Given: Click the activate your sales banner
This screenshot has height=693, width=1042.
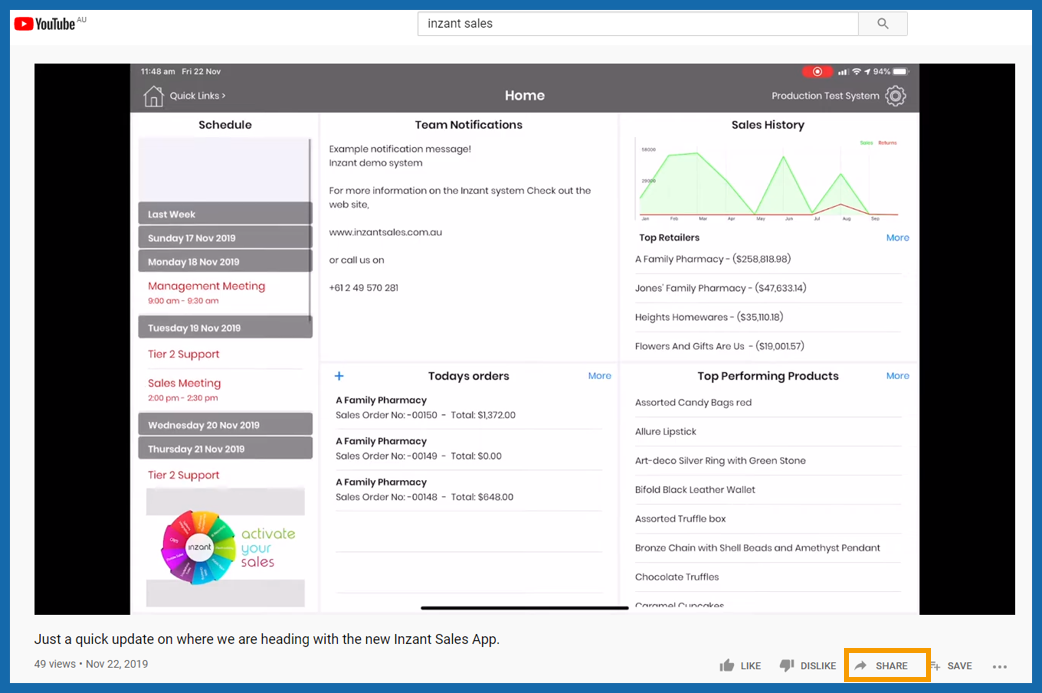Looking at the screenshot, I should (x=225, y=547).
